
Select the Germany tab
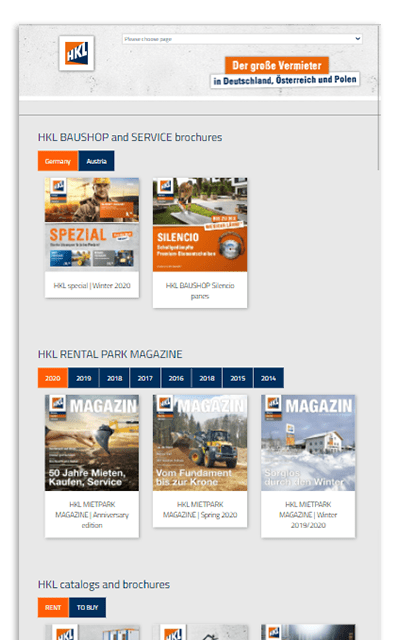tap(58, 161)
